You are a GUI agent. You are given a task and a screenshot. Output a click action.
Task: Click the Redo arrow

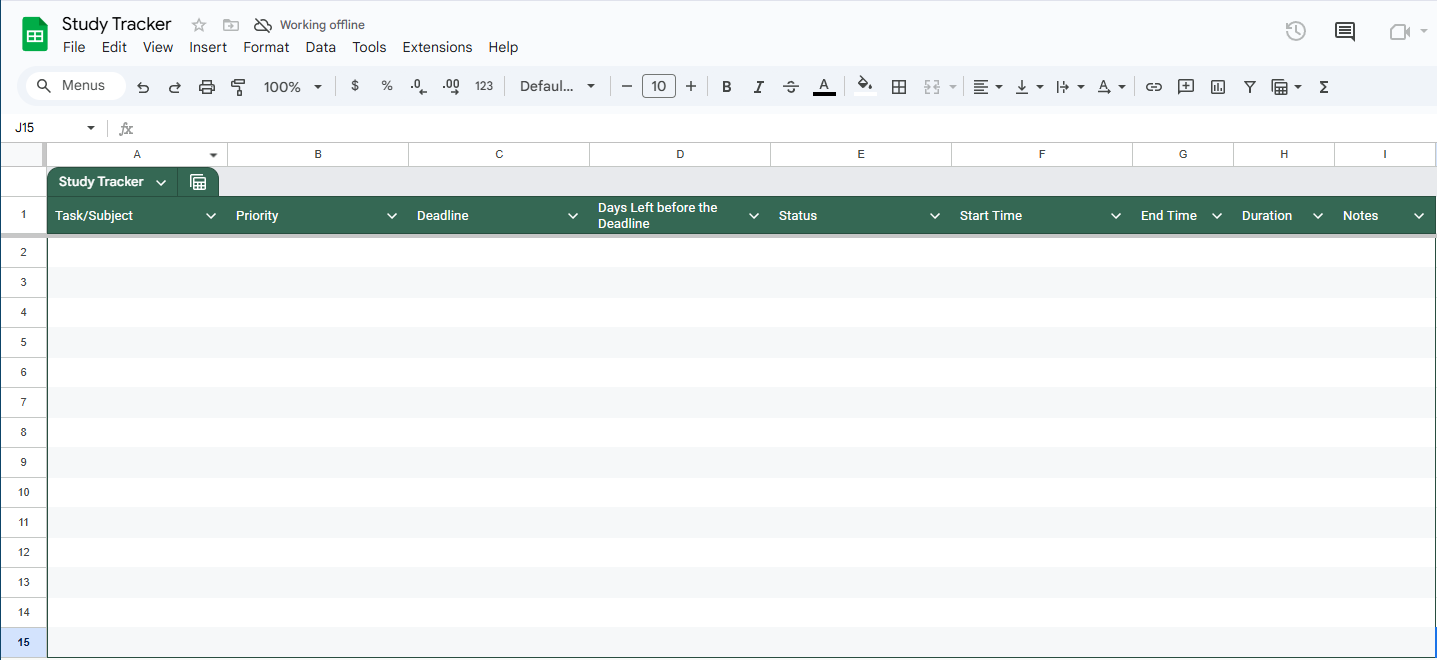pos(175,87)
